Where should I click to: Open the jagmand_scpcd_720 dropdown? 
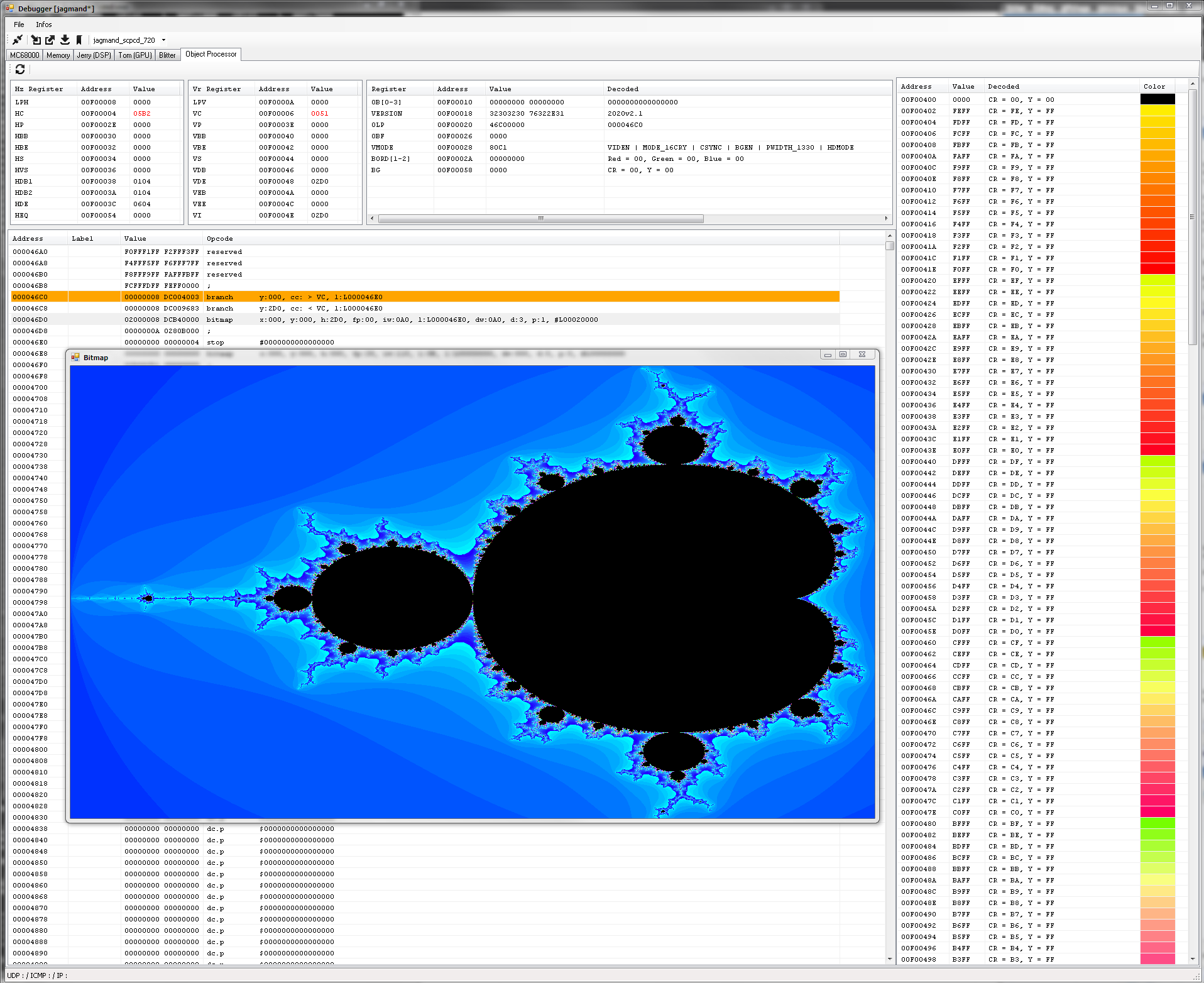[x=163, y=40]
